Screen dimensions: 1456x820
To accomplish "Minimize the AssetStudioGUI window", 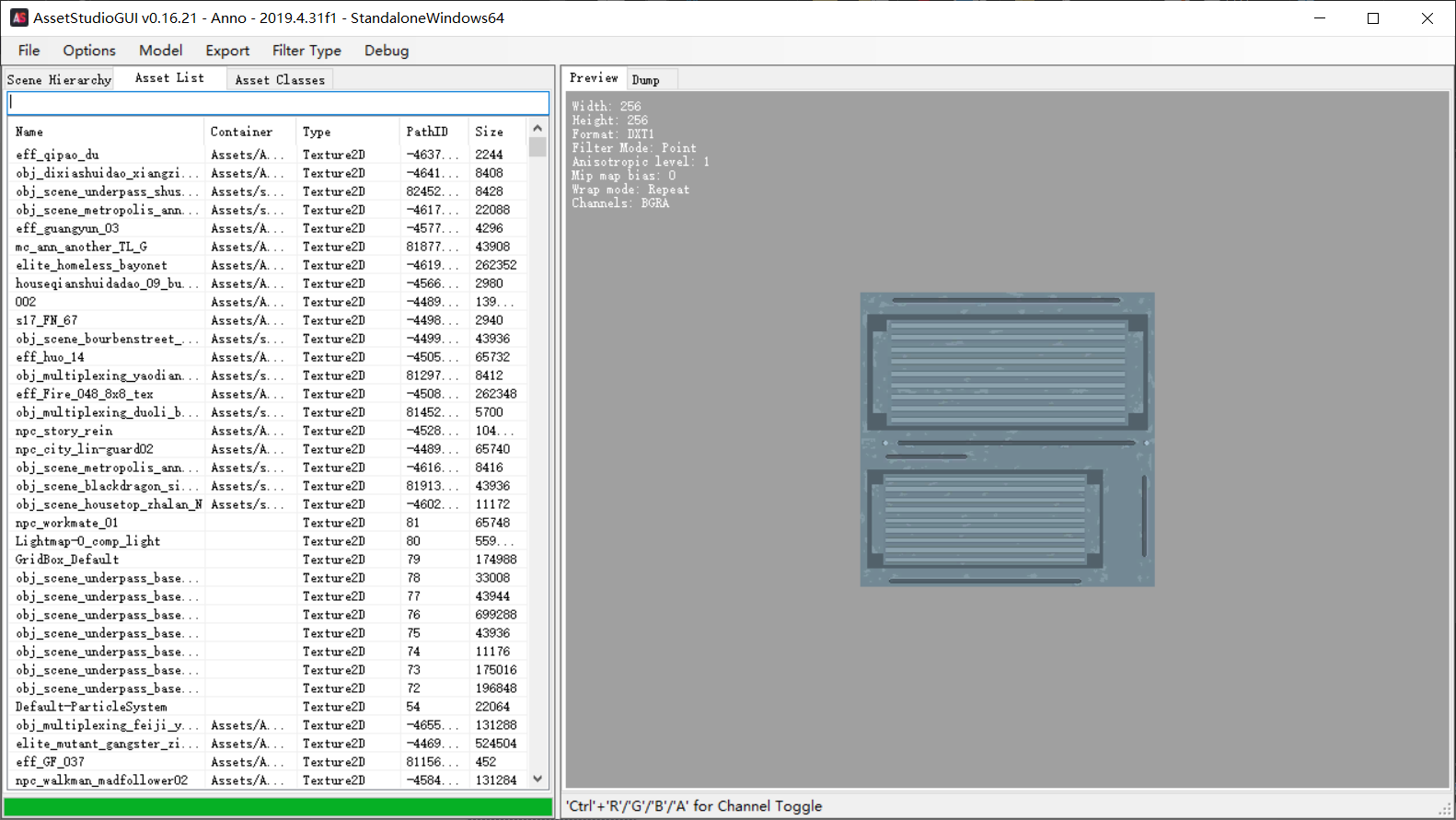I will (1320, 17).
